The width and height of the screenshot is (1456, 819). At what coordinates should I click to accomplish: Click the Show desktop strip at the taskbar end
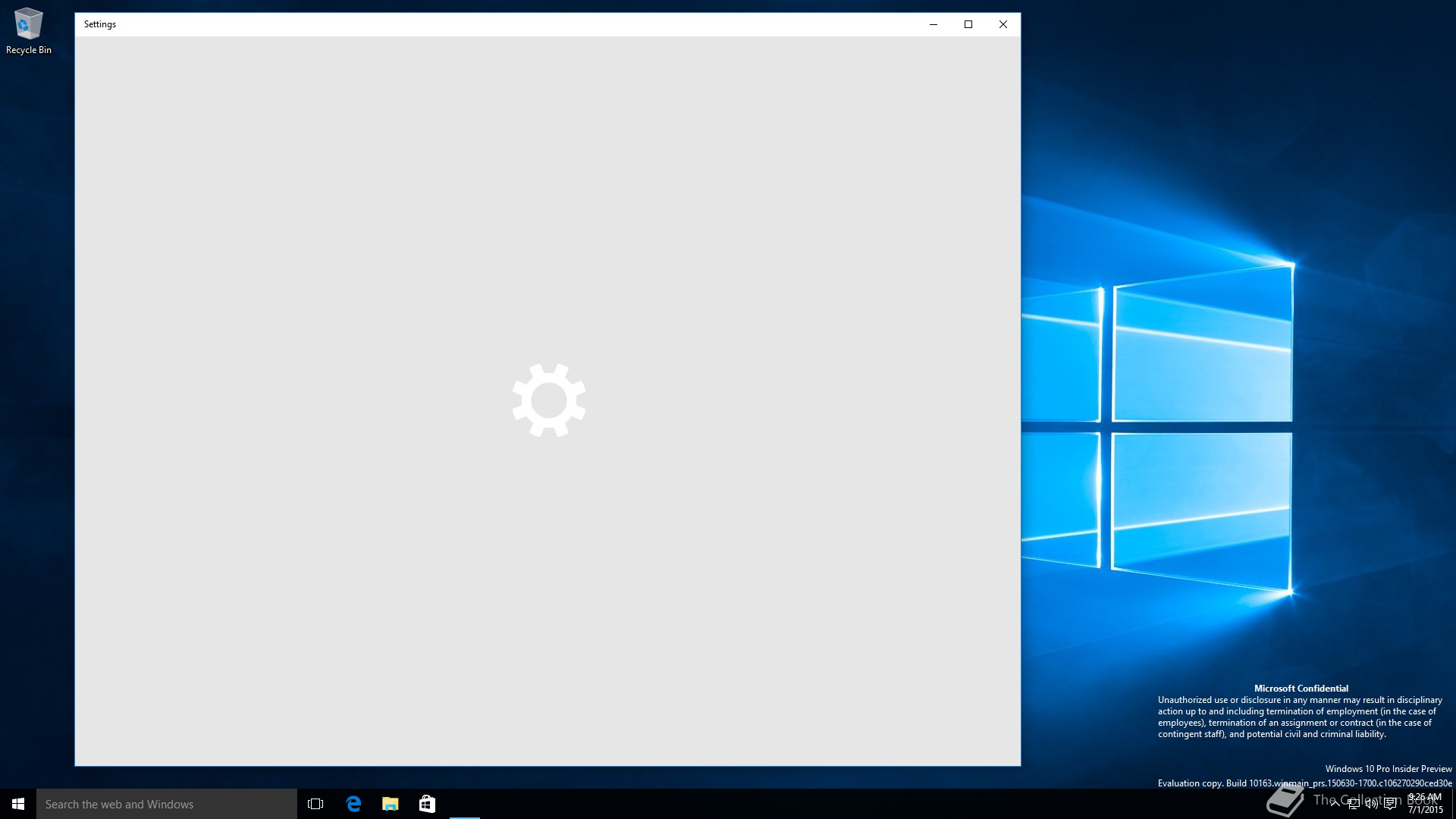tap(1454, 804)
